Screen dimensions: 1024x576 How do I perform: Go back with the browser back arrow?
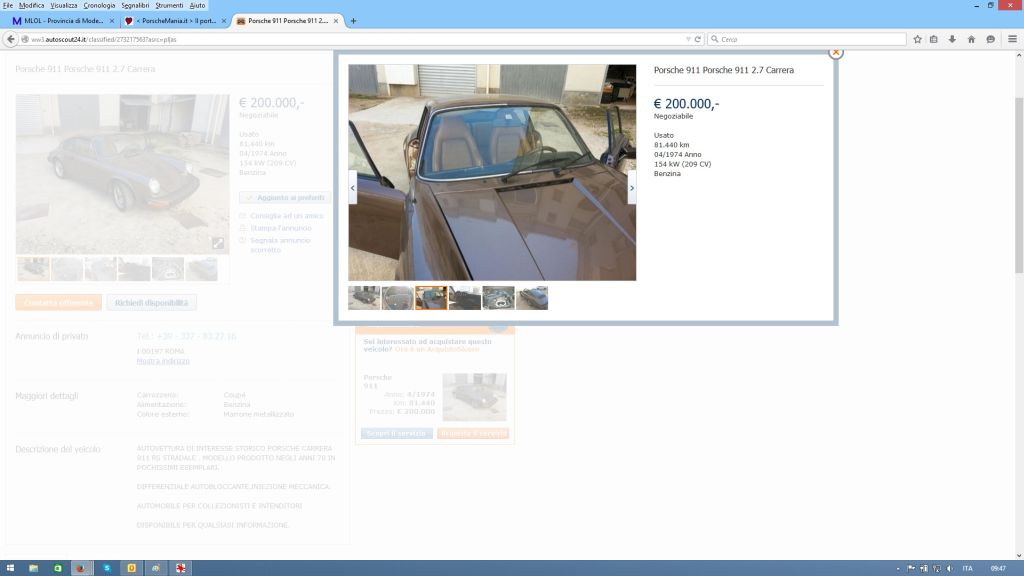(10, 39)
